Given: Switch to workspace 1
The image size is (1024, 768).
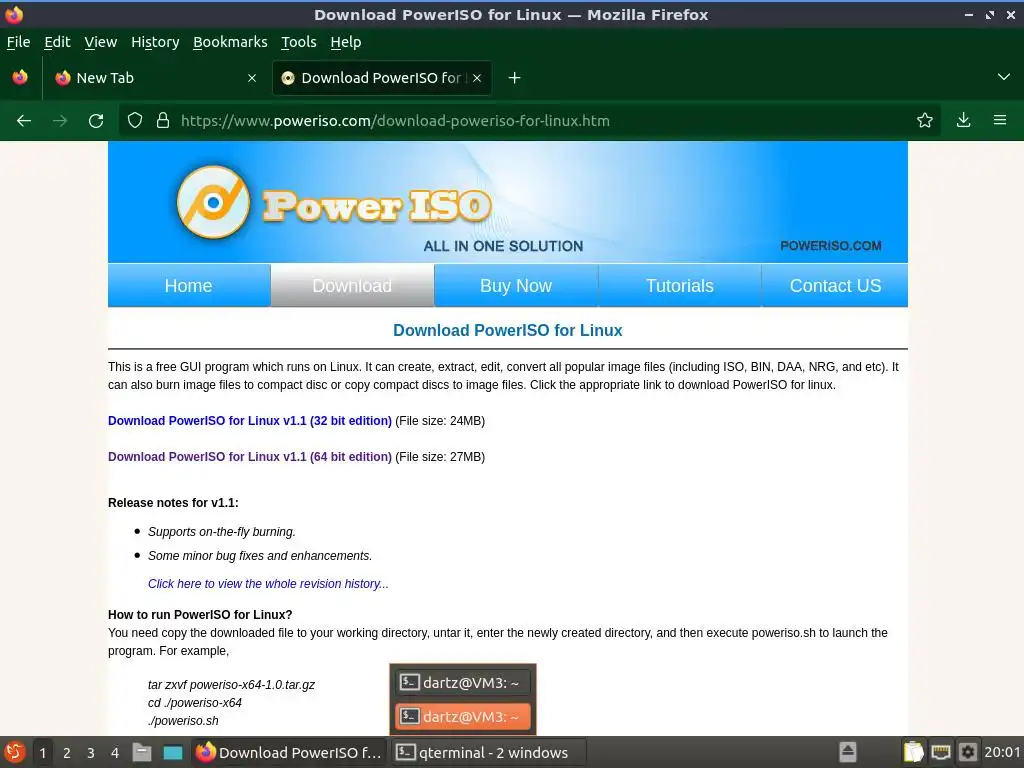Looking at the screenshot, I should [x=42, y=753].
